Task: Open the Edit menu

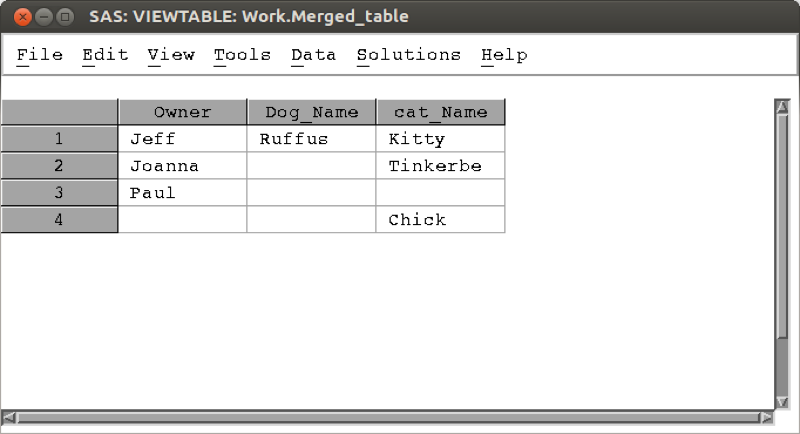Action: (x=105, y=55)
